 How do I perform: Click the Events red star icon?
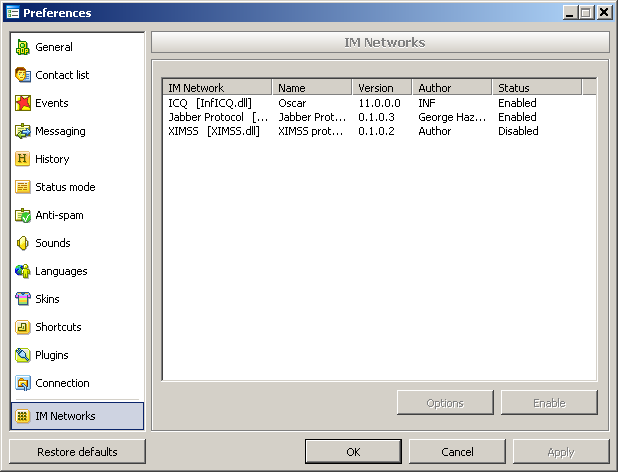22,103
